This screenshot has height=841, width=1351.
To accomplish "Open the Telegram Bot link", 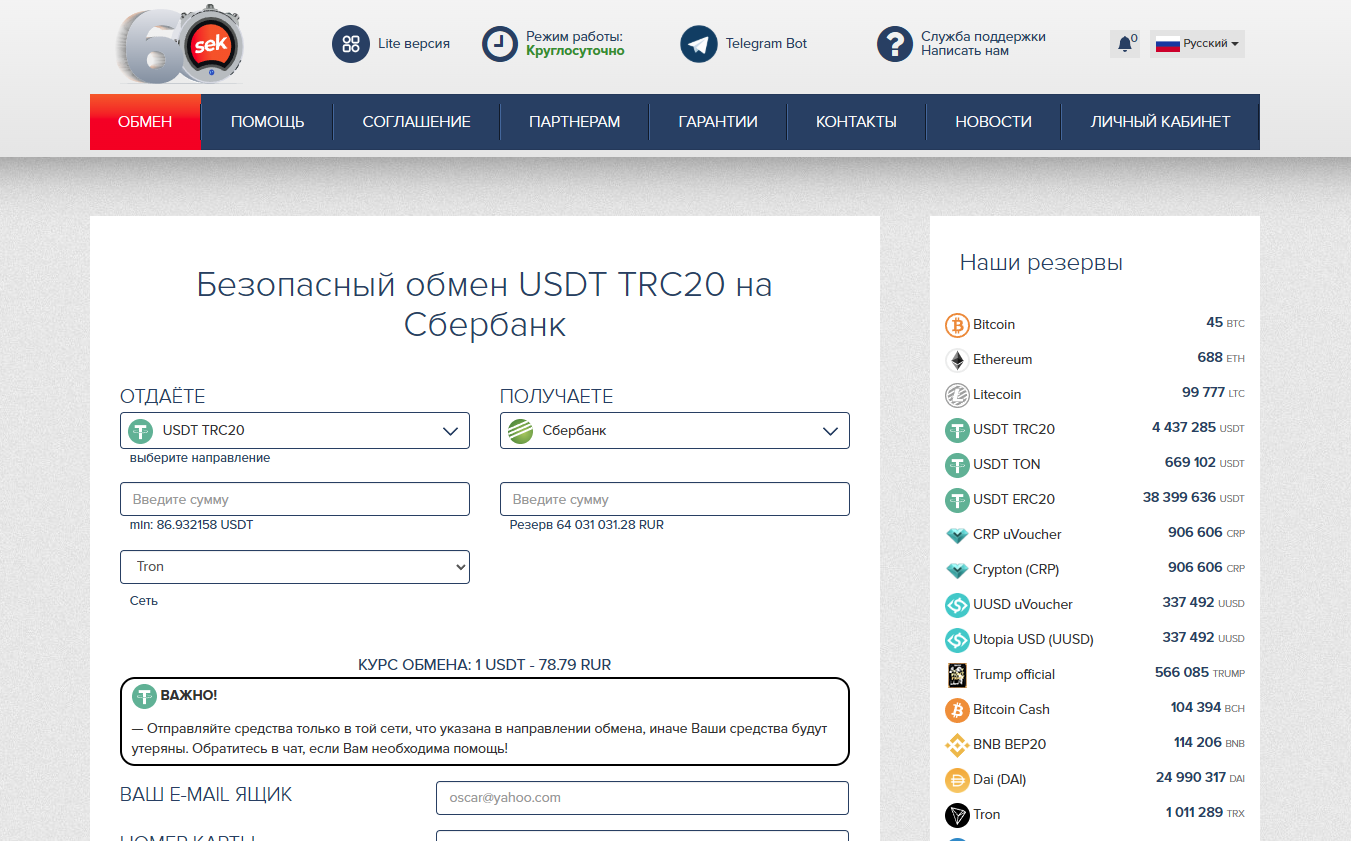I will coord(766,44).
